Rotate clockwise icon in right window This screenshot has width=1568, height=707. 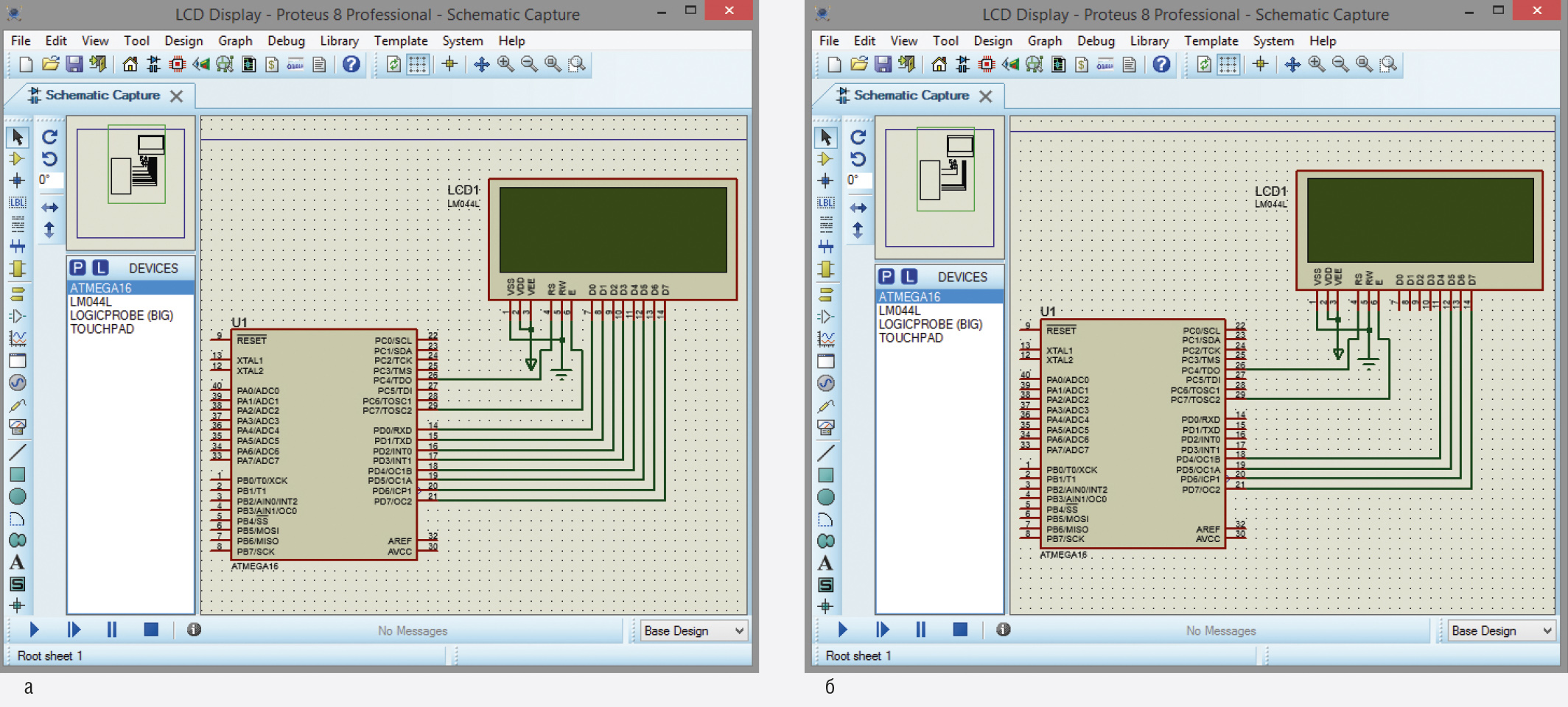coord(858,137)
